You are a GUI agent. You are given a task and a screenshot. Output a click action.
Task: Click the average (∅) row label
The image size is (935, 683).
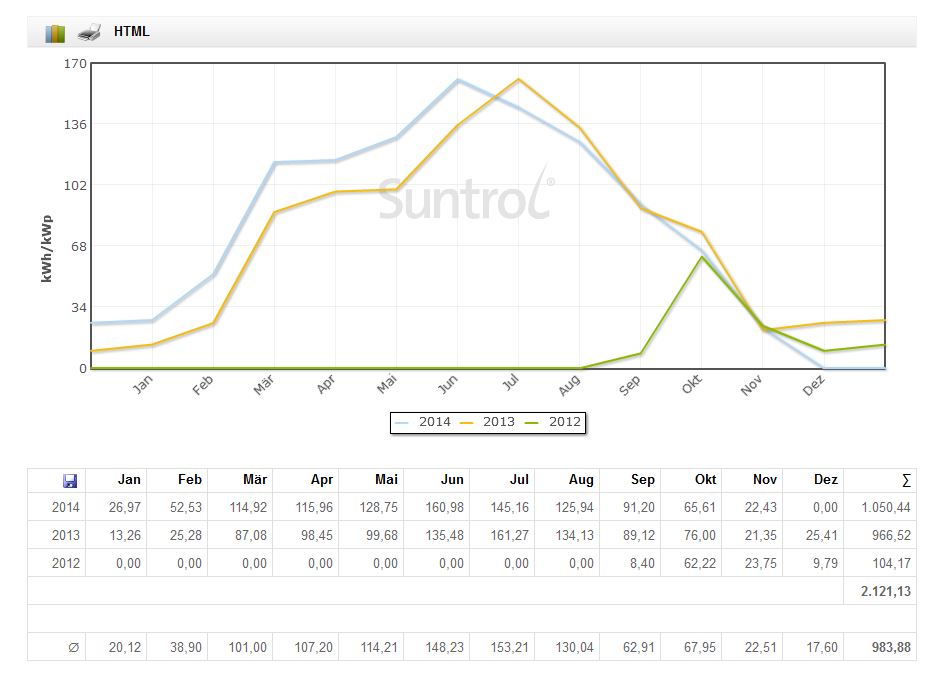(x=72, y=648)
